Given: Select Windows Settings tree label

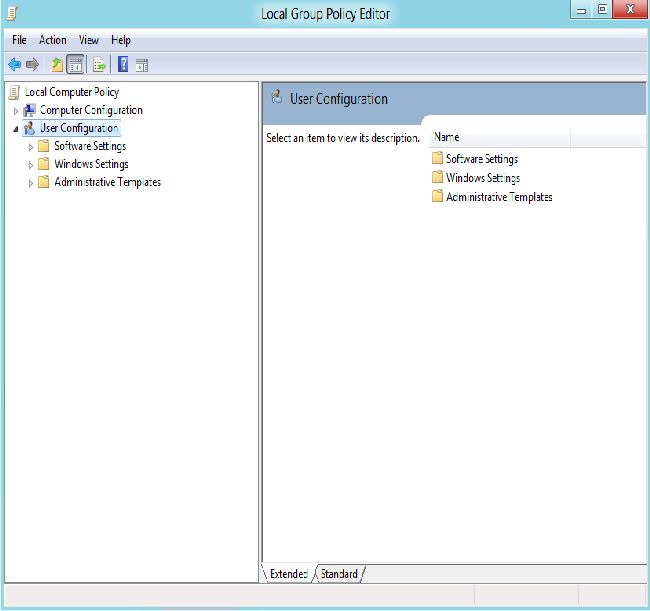Looking at the screenshot, I should pos(91,164).
